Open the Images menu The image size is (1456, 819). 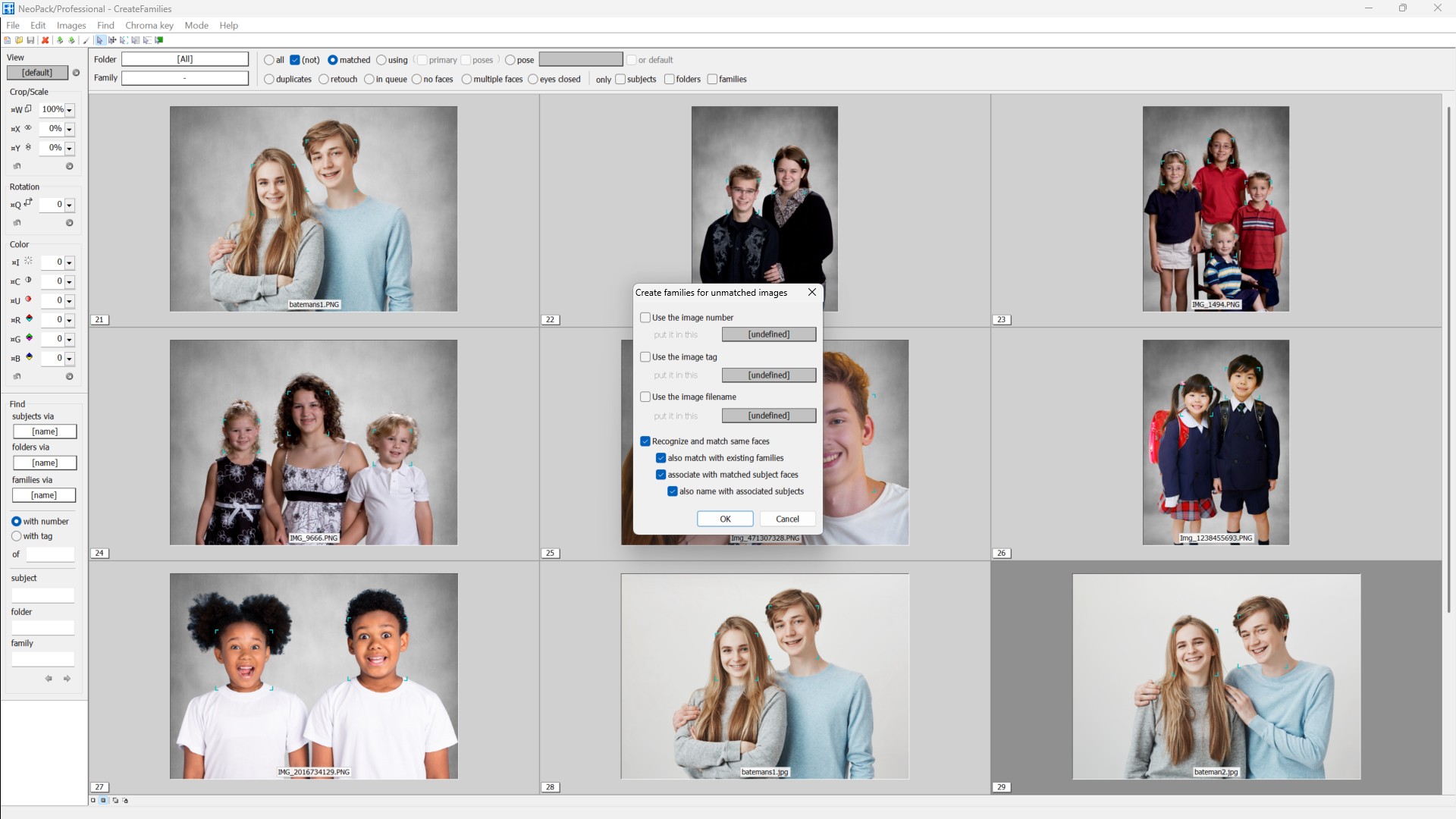tap(71, 25)
